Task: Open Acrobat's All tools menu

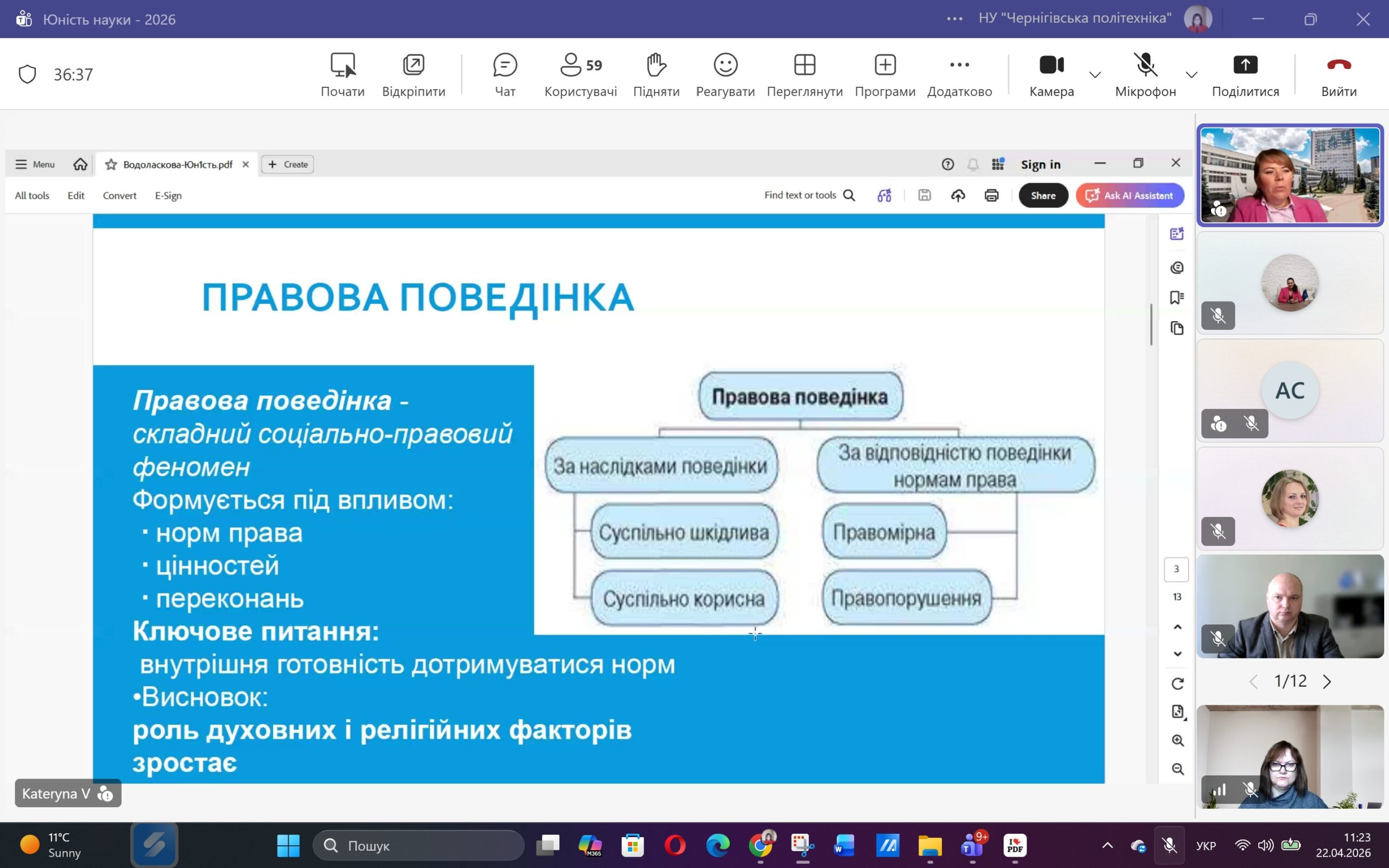Action: click(32, 195)
